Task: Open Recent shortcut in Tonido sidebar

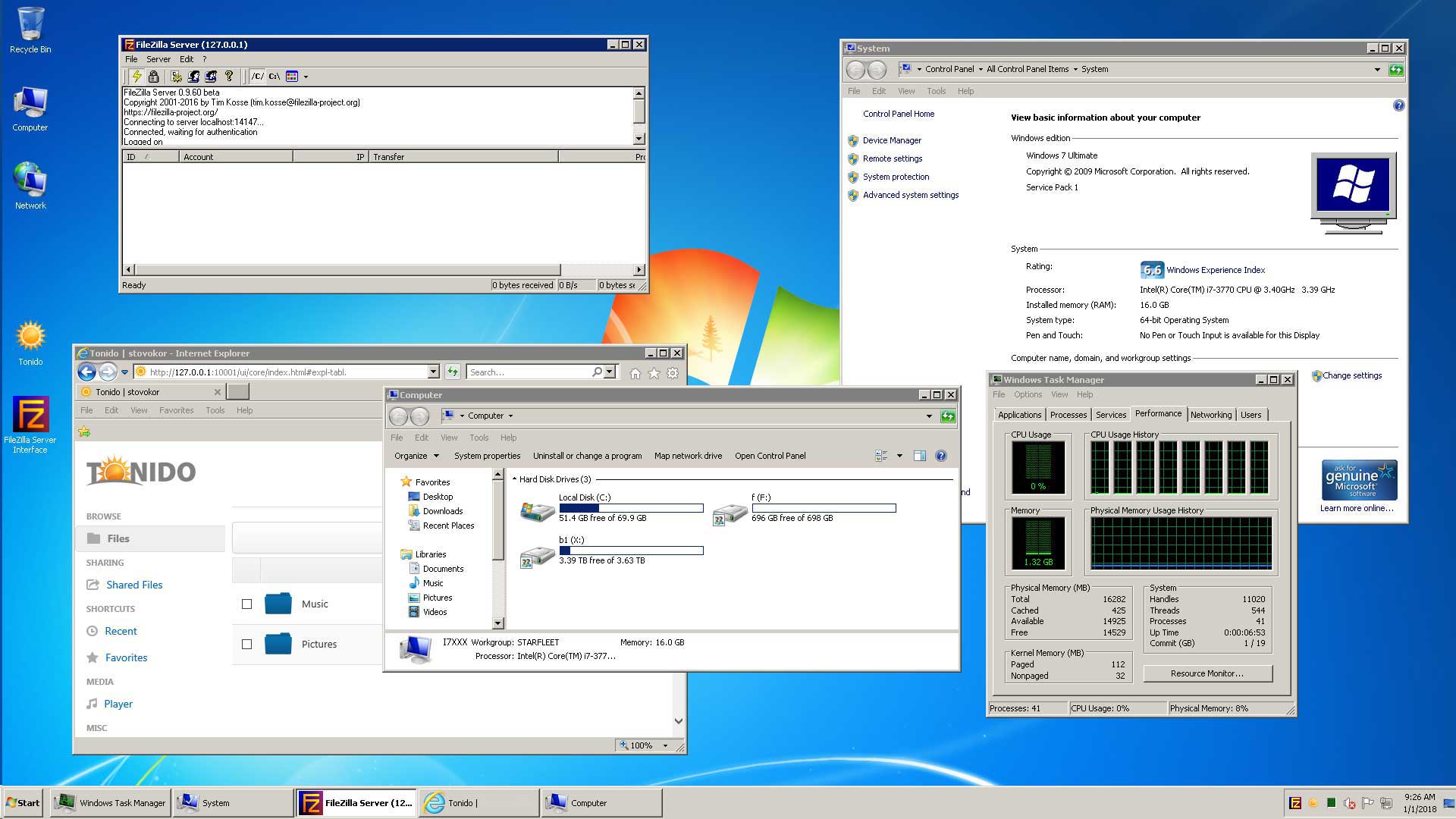Action: (x=121, y=631)
